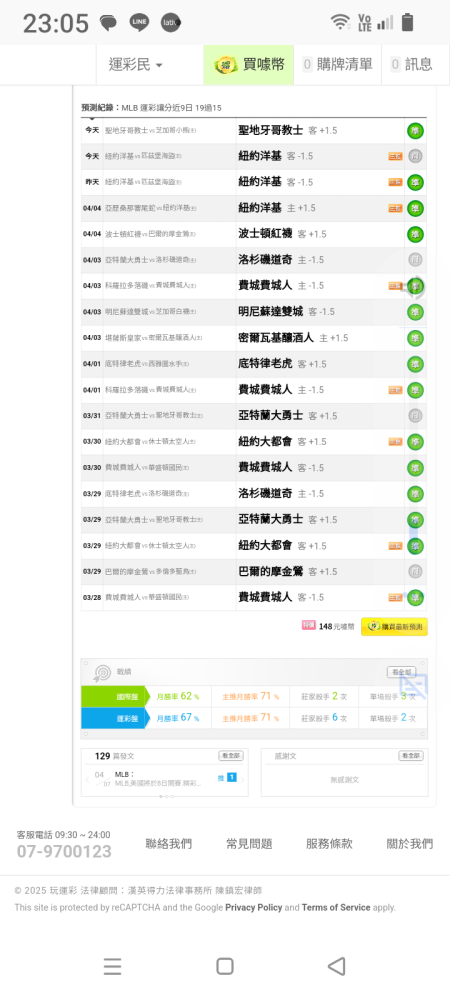The height and width of the screenshot is (1000, 450).
Task: Click grey result icon for 今天 紐約洋基 row
Action: (x=416, y=156)
